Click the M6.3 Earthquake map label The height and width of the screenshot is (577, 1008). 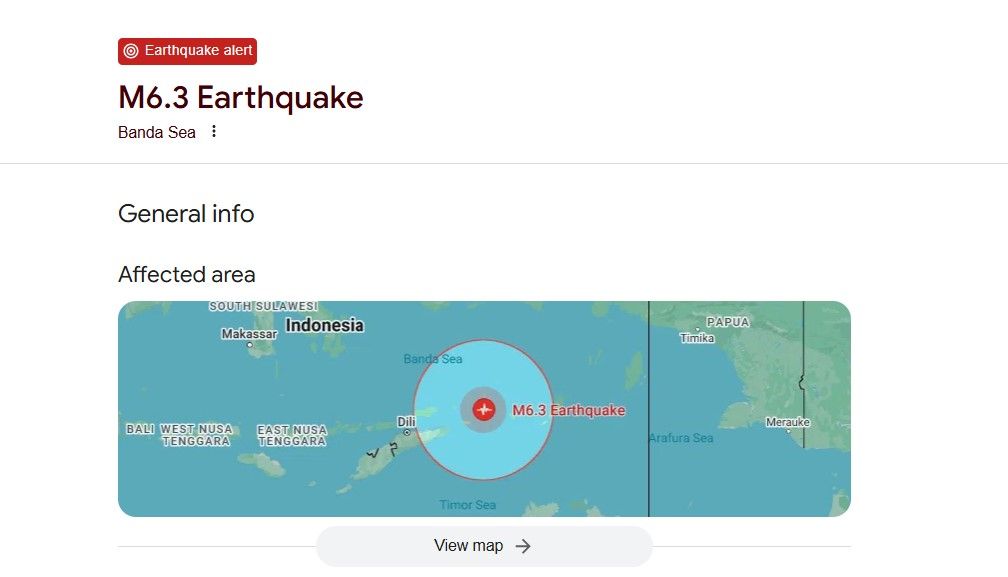tap(568, 410)
